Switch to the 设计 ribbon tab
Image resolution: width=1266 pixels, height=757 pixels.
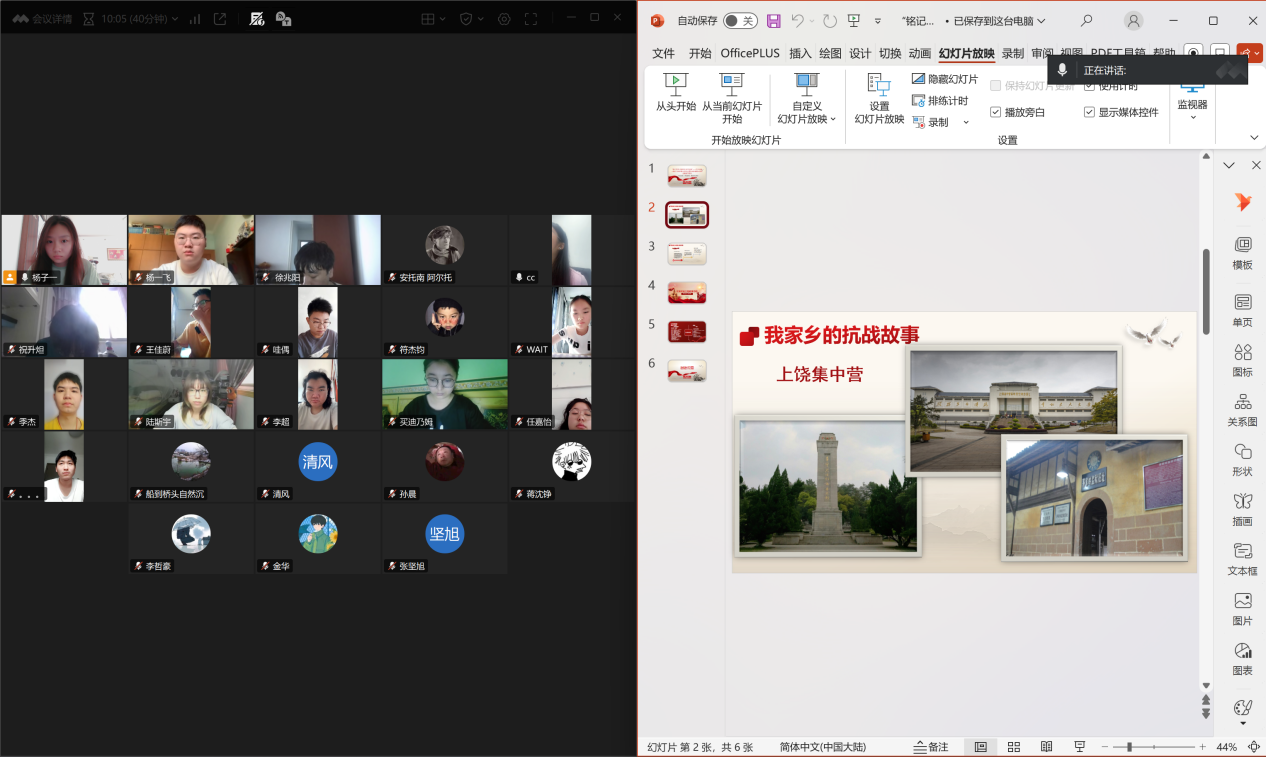[860, 54]
